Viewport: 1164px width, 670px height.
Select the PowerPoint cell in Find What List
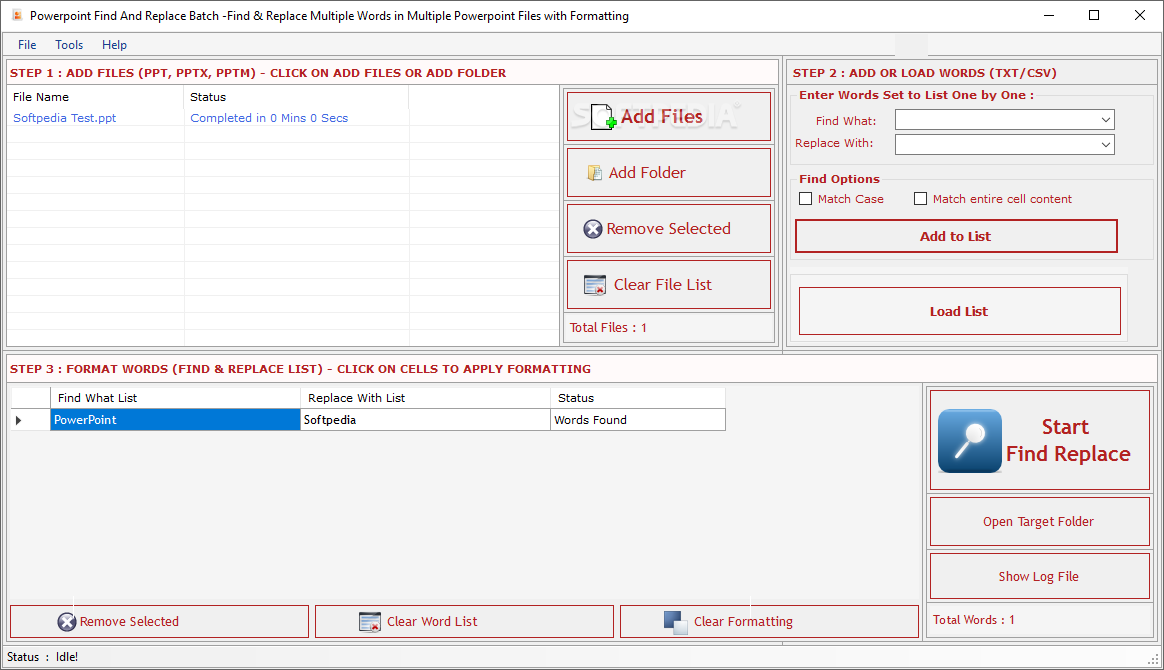[175, 420]
